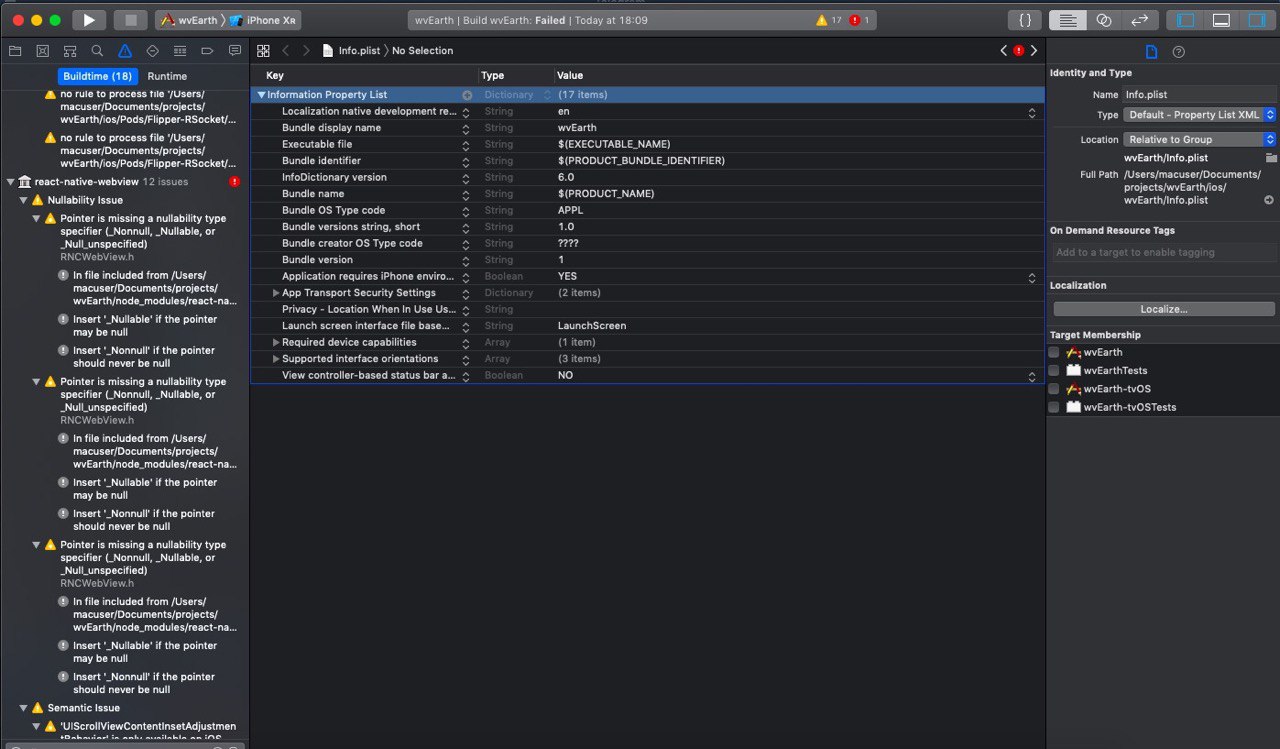Edit the file Name field
Image resolution: width=1280 pixels, height=749 pixels.
pos(1200,94)
